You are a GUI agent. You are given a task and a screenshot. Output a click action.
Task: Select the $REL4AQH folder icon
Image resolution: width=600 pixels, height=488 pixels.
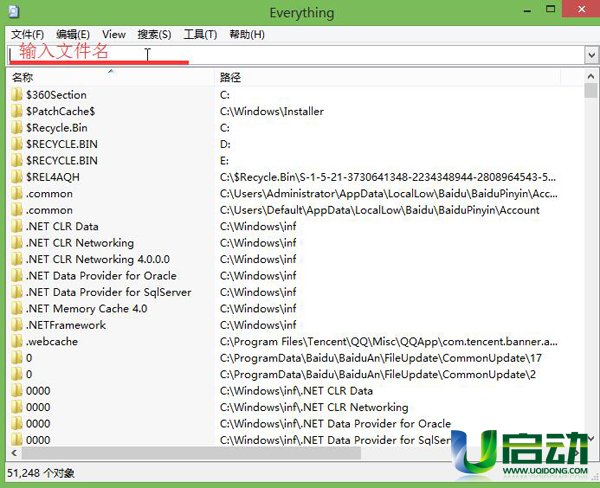point(16,177)
